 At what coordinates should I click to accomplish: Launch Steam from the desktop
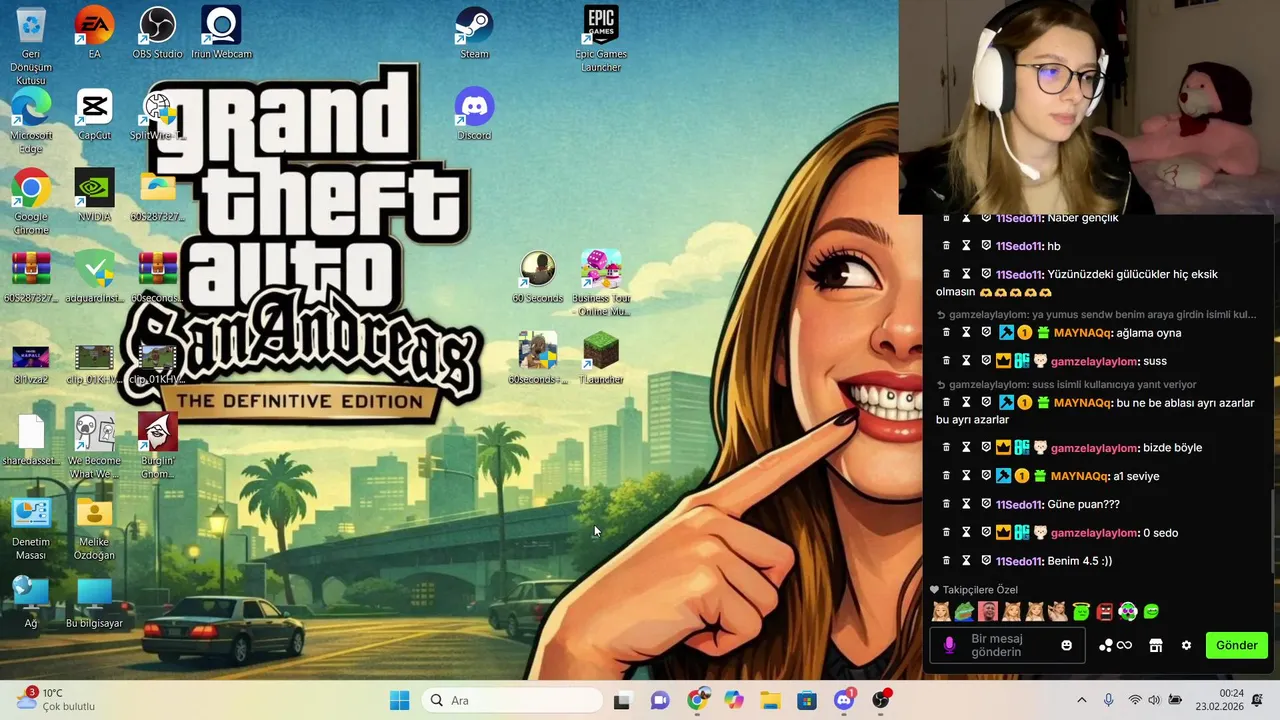click(x=474, y=32)
